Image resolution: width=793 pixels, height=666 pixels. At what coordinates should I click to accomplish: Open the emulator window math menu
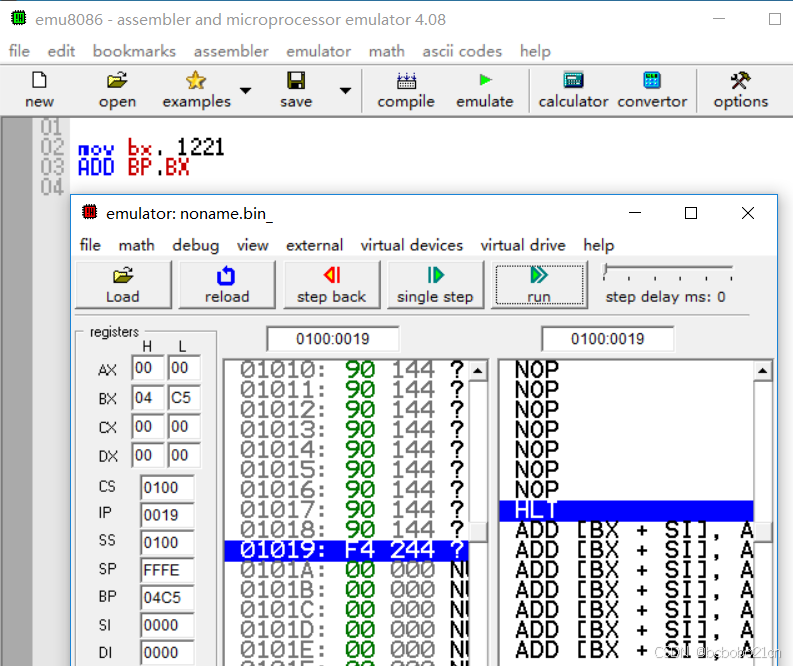pos(137,245)
